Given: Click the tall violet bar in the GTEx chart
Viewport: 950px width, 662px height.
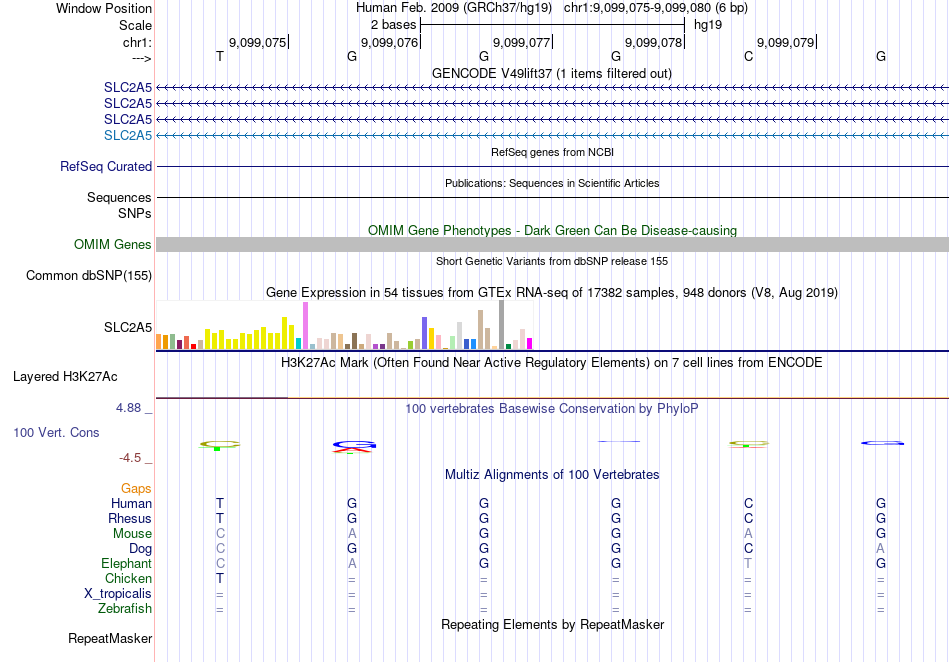Looking at the screenshot, I should pos(305,326).
